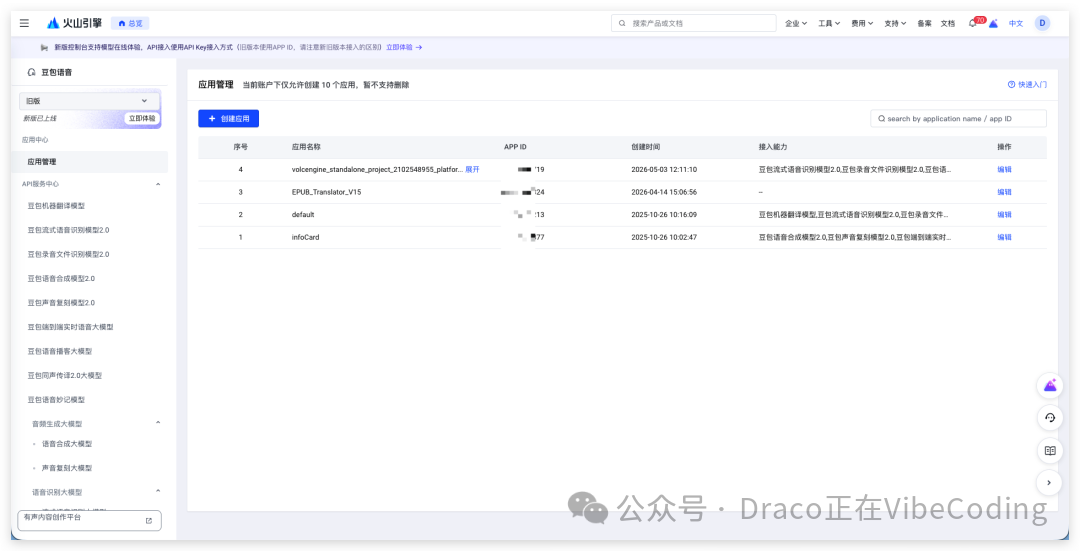This screenshot has height=551, width=1080.
Task: Open 豆包声音复刻模型2.0 in sidebar
Action: 61,302
